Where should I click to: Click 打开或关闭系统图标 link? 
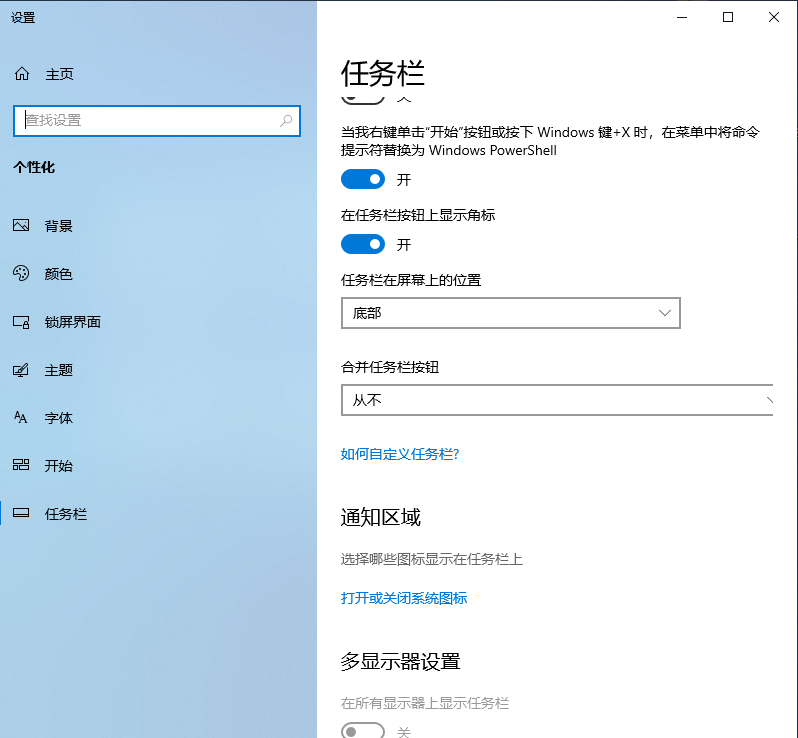pyautogui.click(x=404, y=598)
